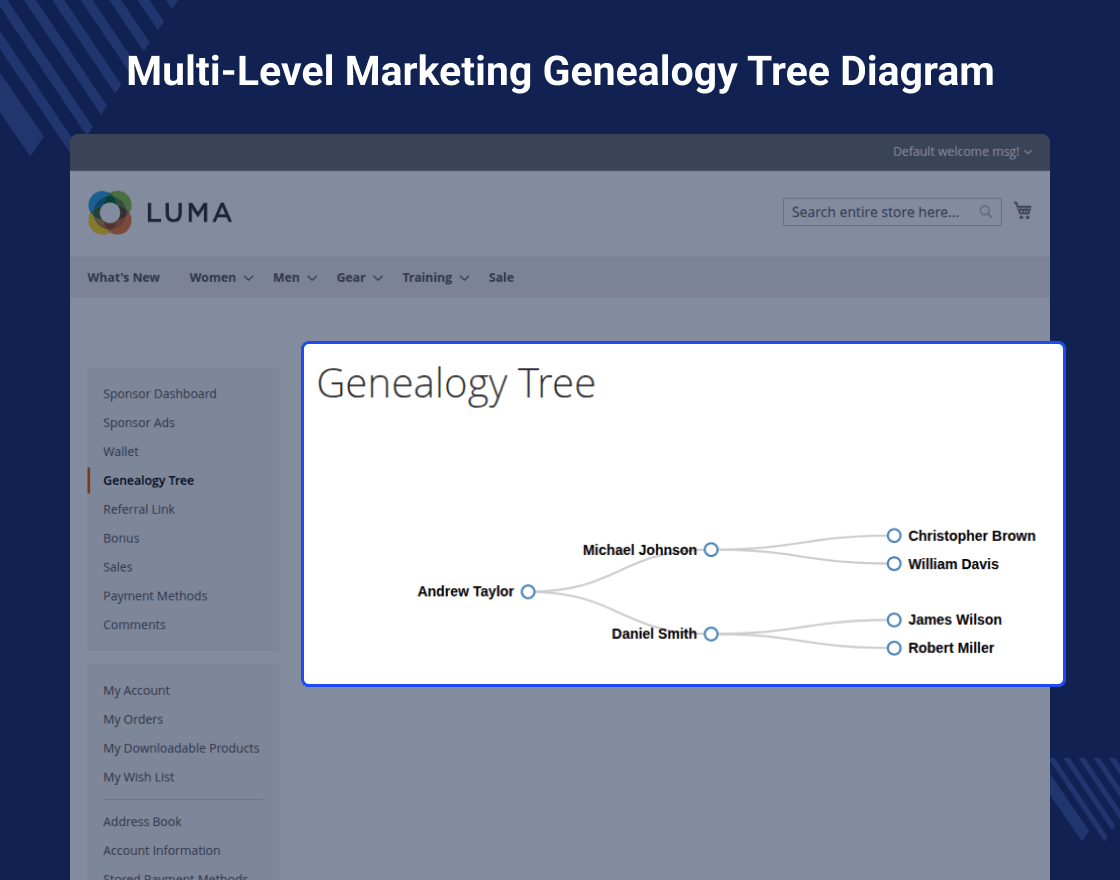Open Sponsor Ads page
The image size is (1120, 880).
(x=139, y=423)
